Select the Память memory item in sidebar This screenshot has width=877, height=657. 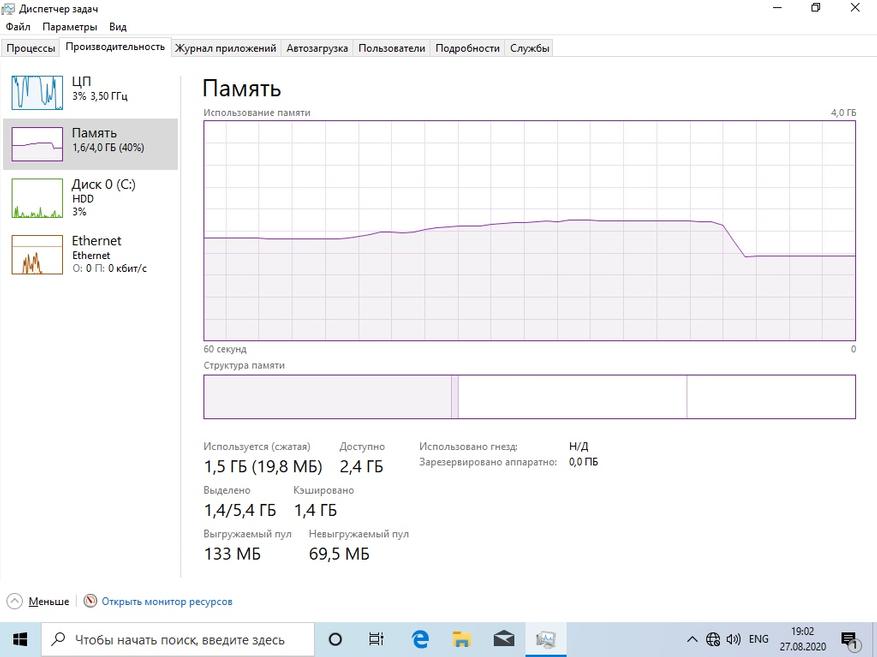(91, 144)
